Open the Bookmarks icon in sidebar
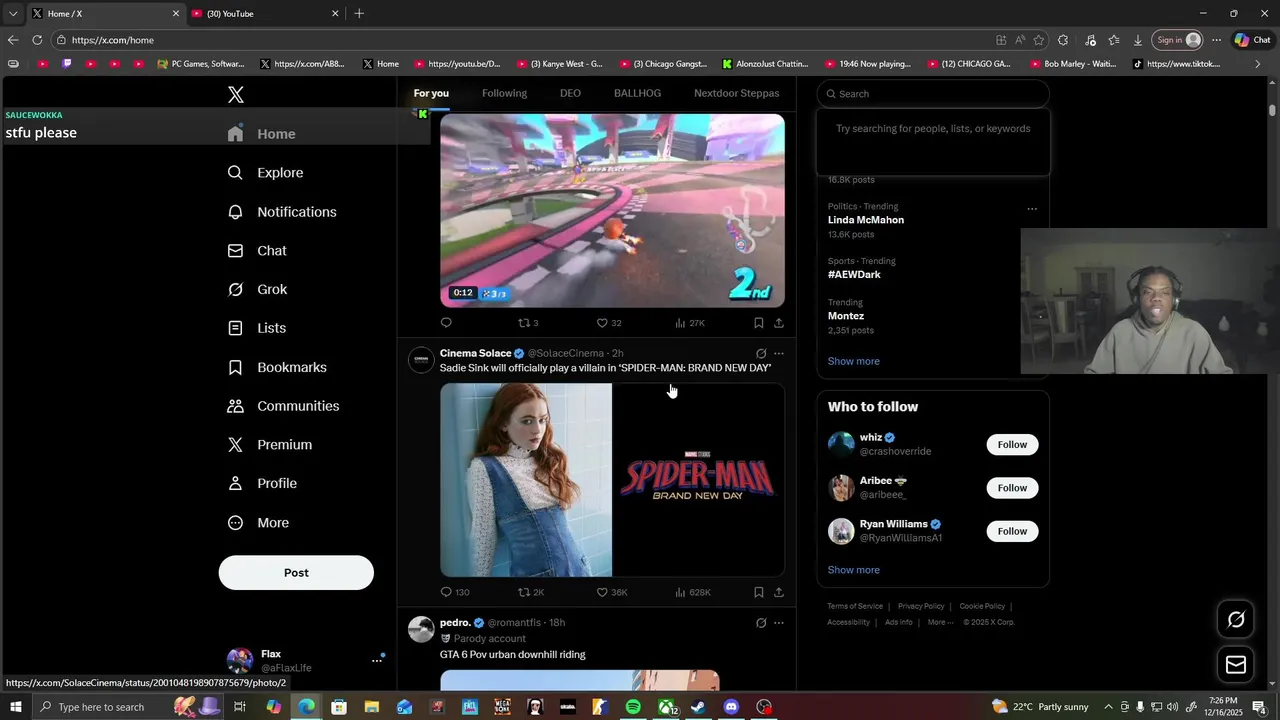The image size is (1280, 720). point(235,367)
